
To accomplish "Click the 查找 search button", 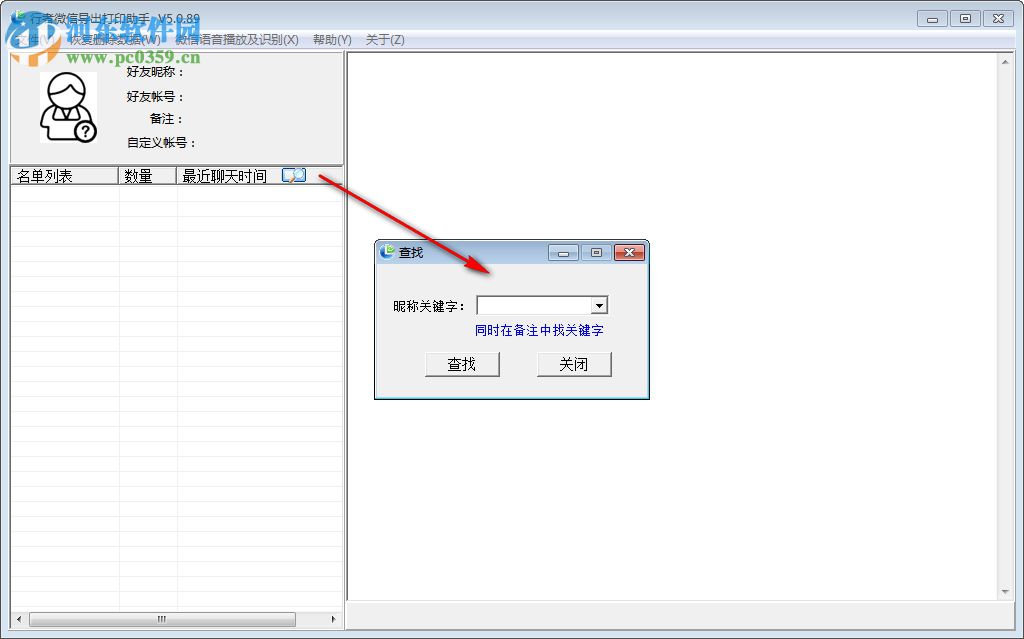I will pyautogui.click(x=462, y=364).
